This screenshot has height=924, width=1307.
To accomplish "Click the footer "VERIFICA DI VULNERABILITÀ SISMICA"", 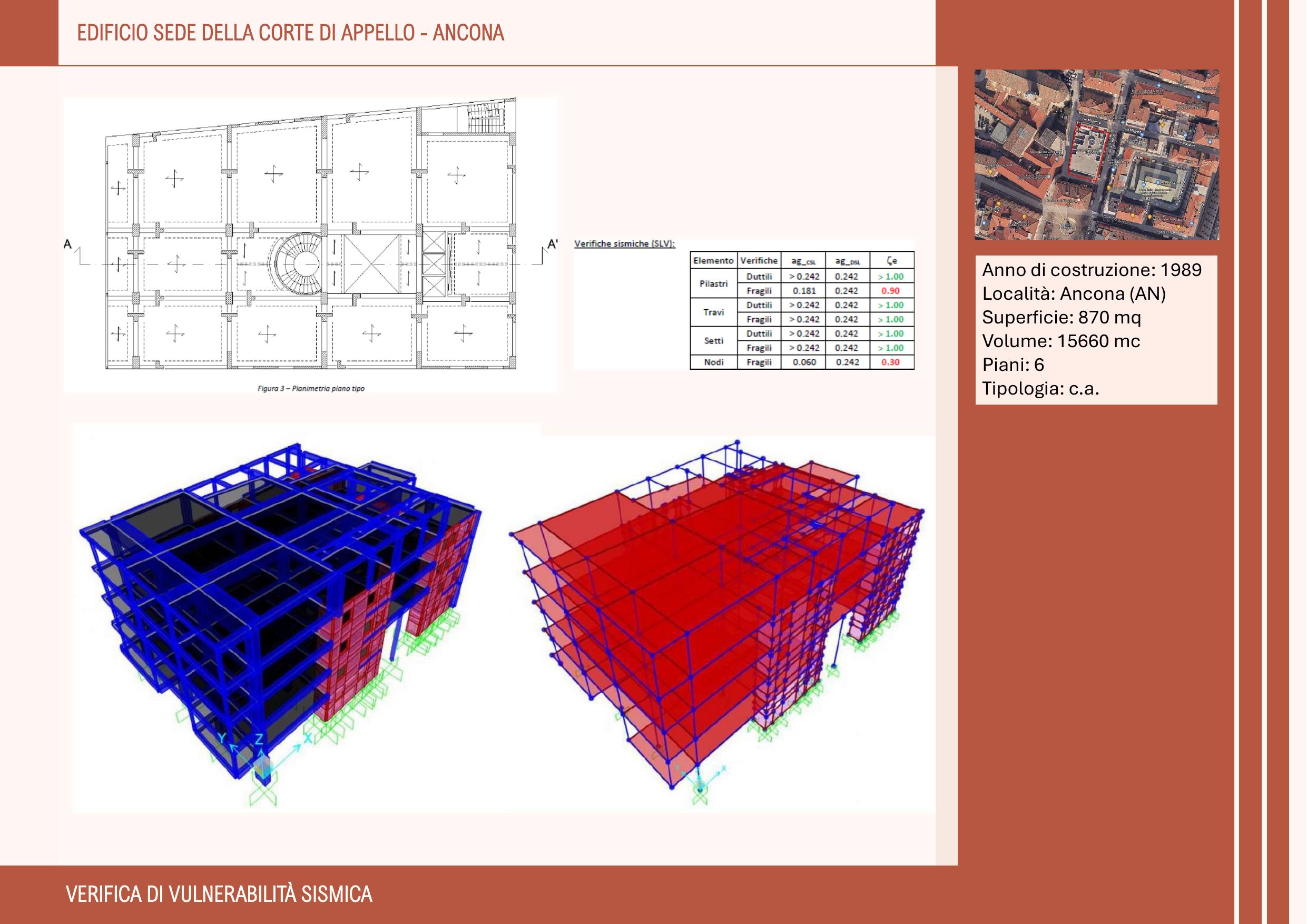I will pos(219,894).
